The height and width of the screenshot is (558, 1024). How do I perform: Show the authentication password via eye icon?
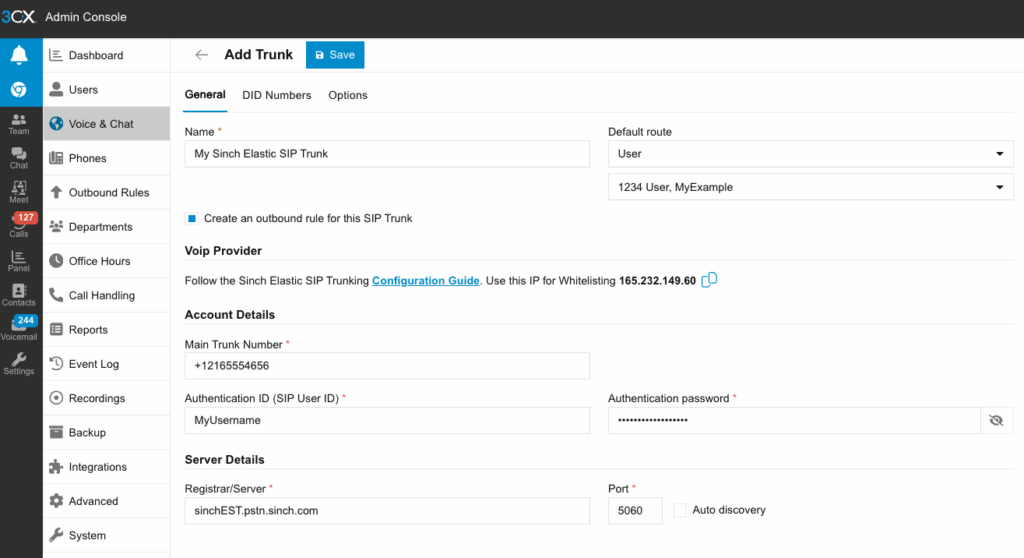tap(996, 421)
